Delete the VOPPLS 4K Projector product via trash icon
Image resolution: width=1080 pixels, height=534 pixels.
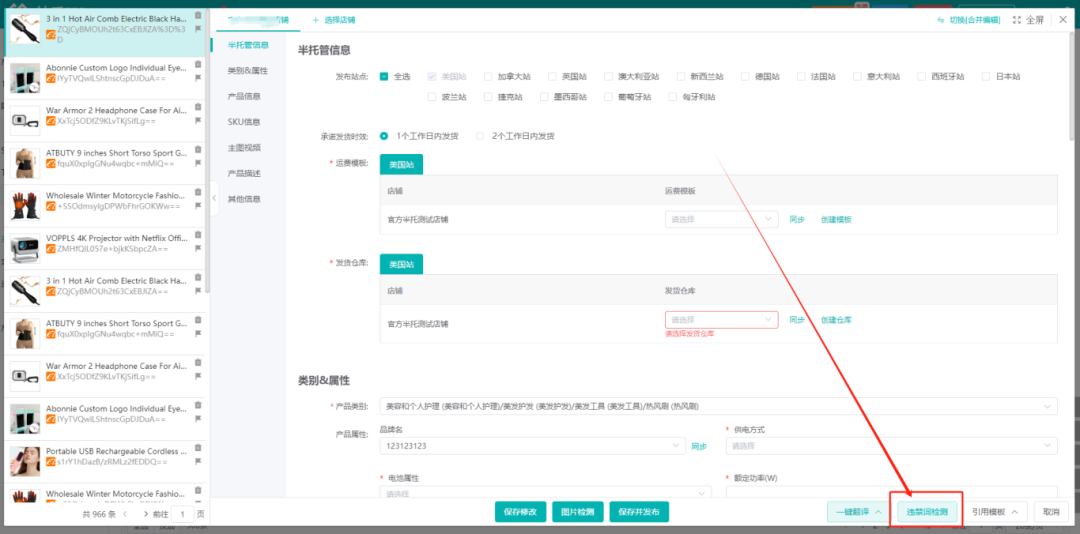click(198, 236)
